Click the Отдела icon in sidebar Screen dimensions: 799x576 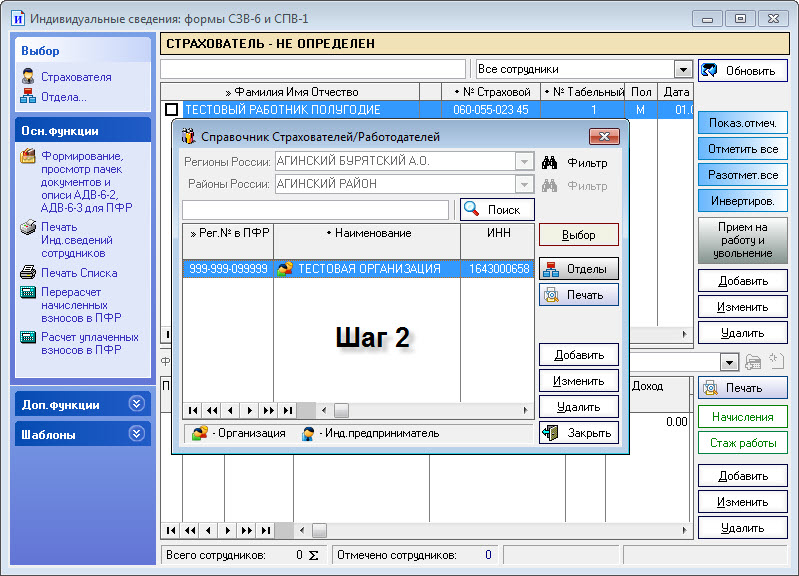[28, 97]
